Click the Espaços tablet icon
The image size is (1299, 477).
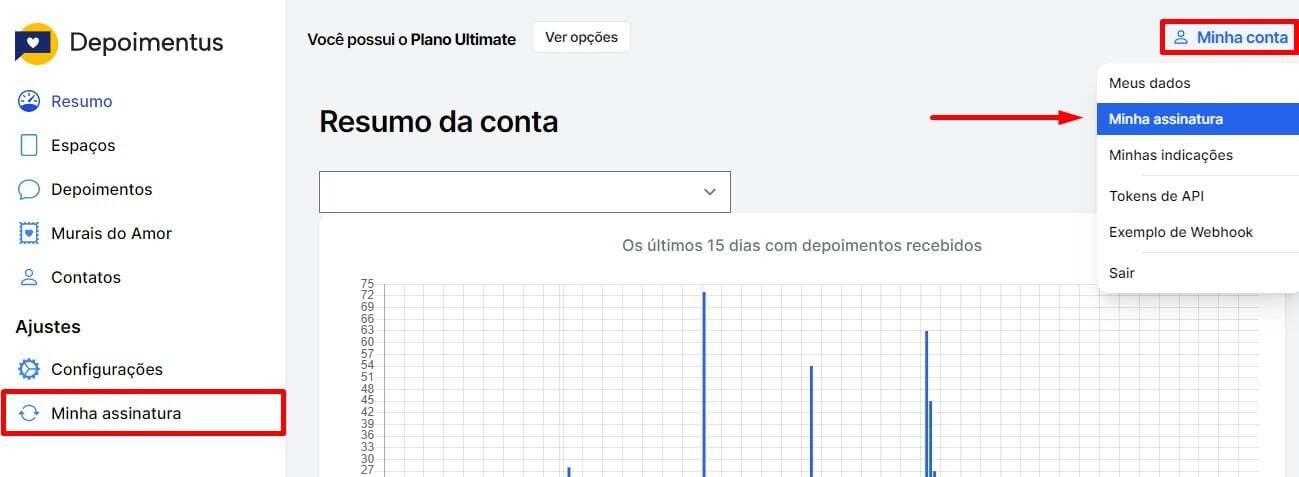tap(29, 145)
